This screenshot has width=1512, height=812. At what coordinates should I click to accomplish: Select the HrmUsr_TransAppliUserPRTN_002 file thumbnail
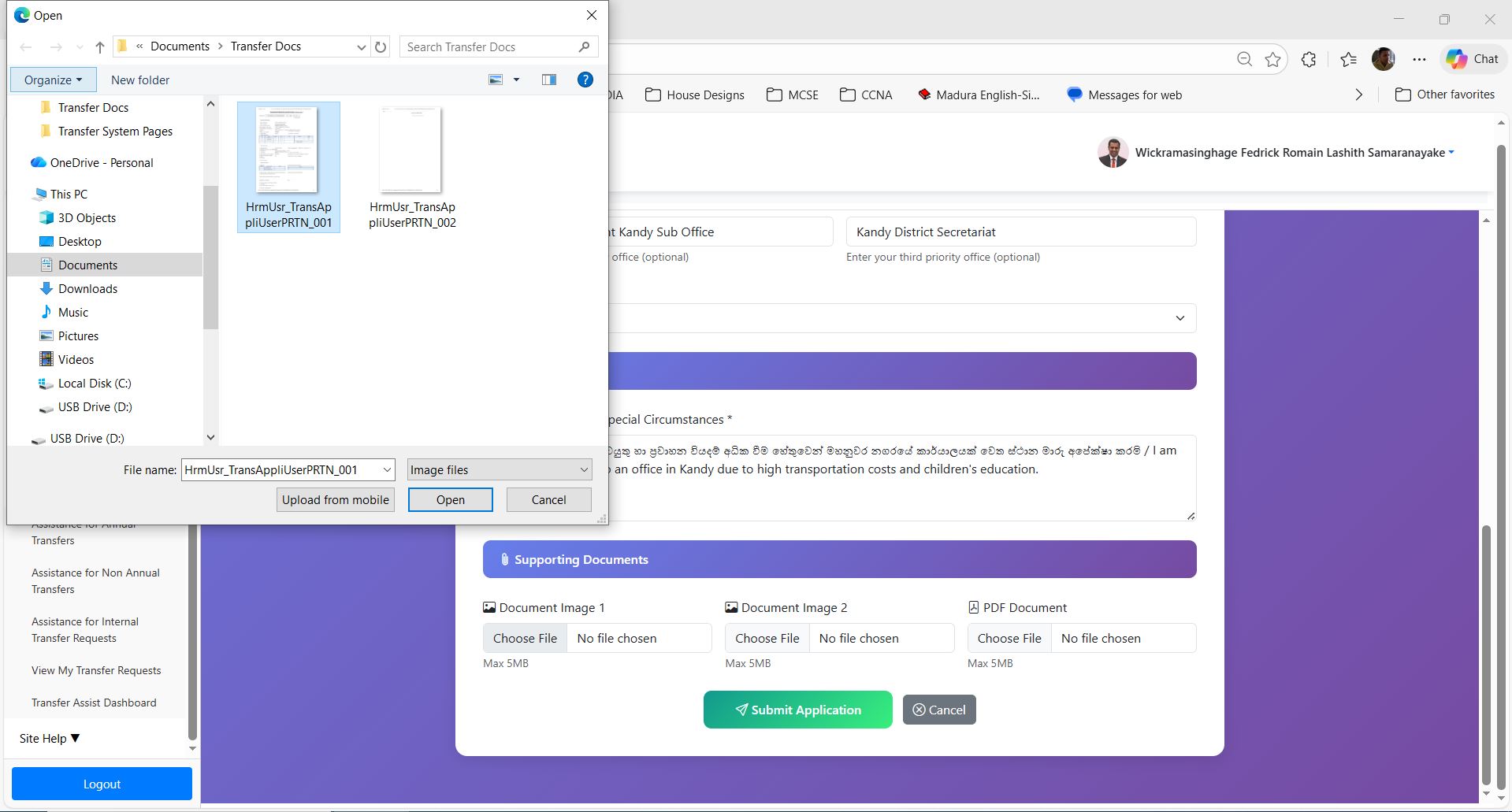point(411,167)
